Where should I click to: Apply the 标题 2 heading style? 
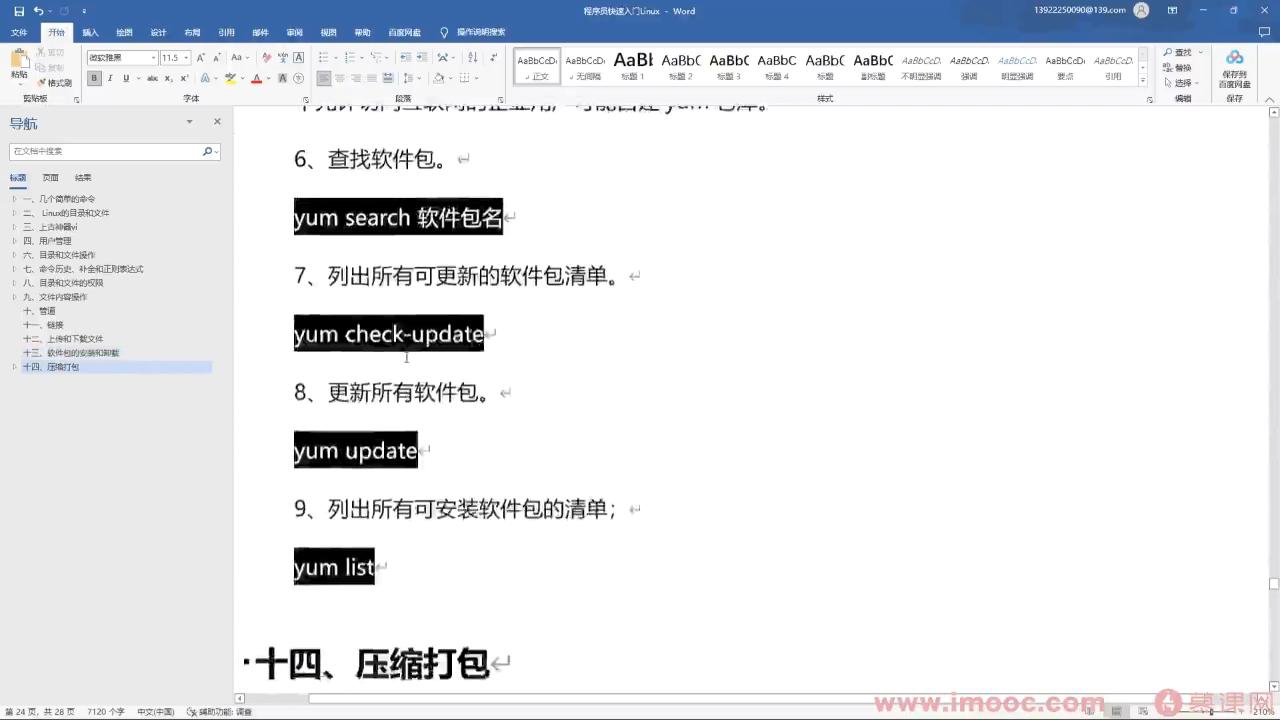[x=681, y=66]
